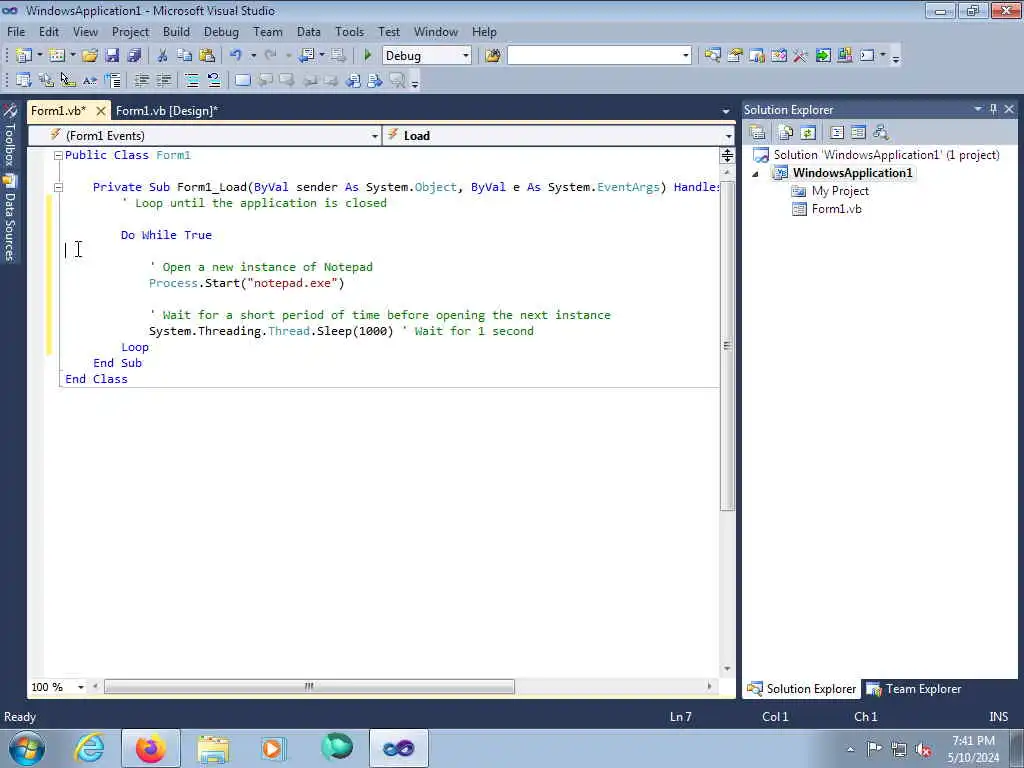Switch to the Form1.vb [Design]* tab
Screen dimensions: 1024x768
coord(167,111)
